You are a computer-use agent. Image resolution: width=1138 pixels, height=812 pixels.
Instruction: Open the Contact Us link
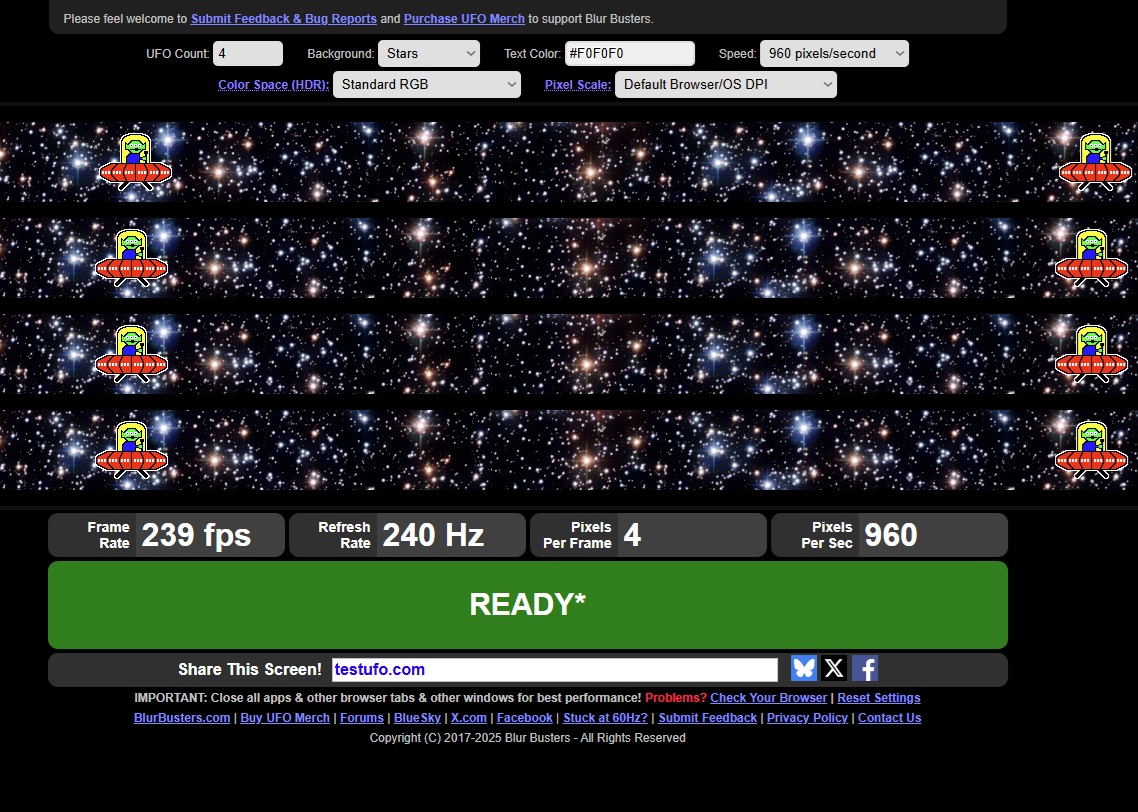(x=890, y=718)
